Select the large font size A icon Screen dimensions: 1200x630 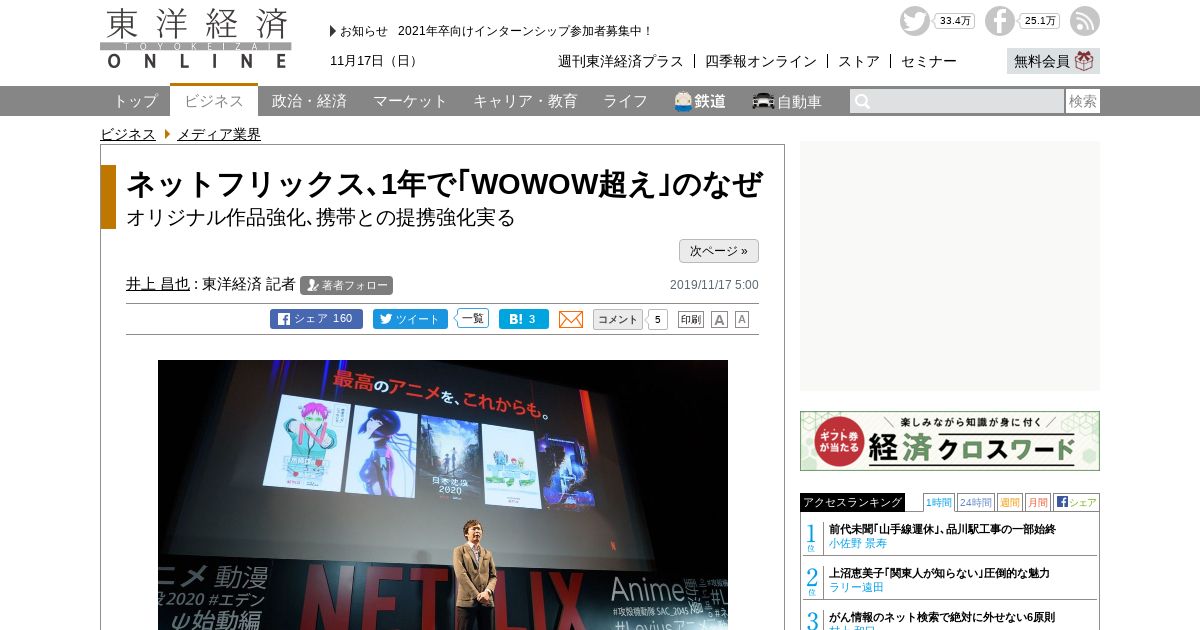coord(719,319)
